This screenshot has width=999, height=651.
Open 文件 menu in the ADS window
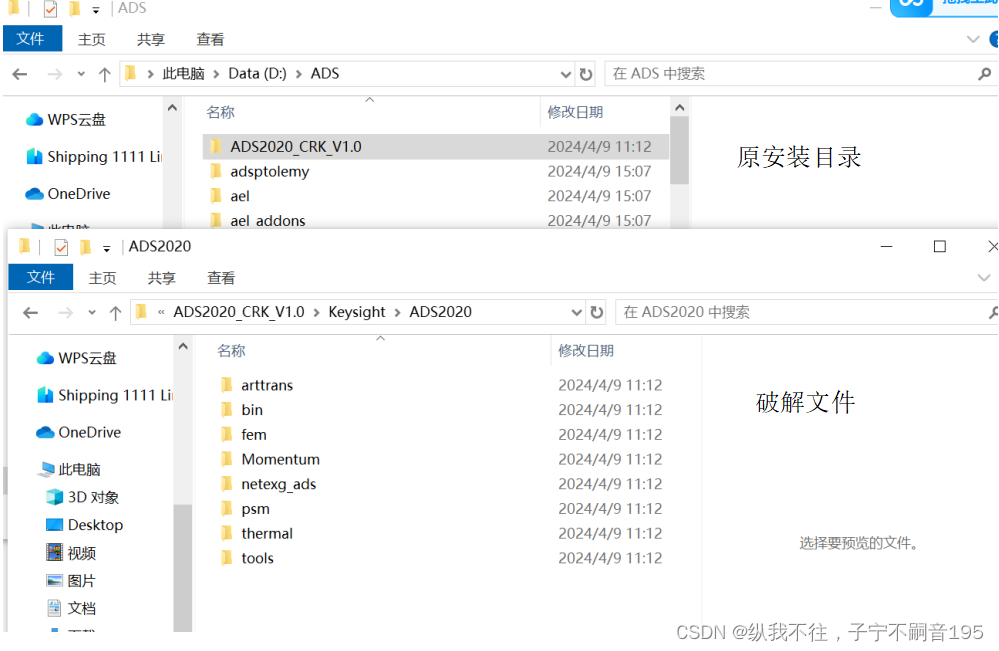31,39
